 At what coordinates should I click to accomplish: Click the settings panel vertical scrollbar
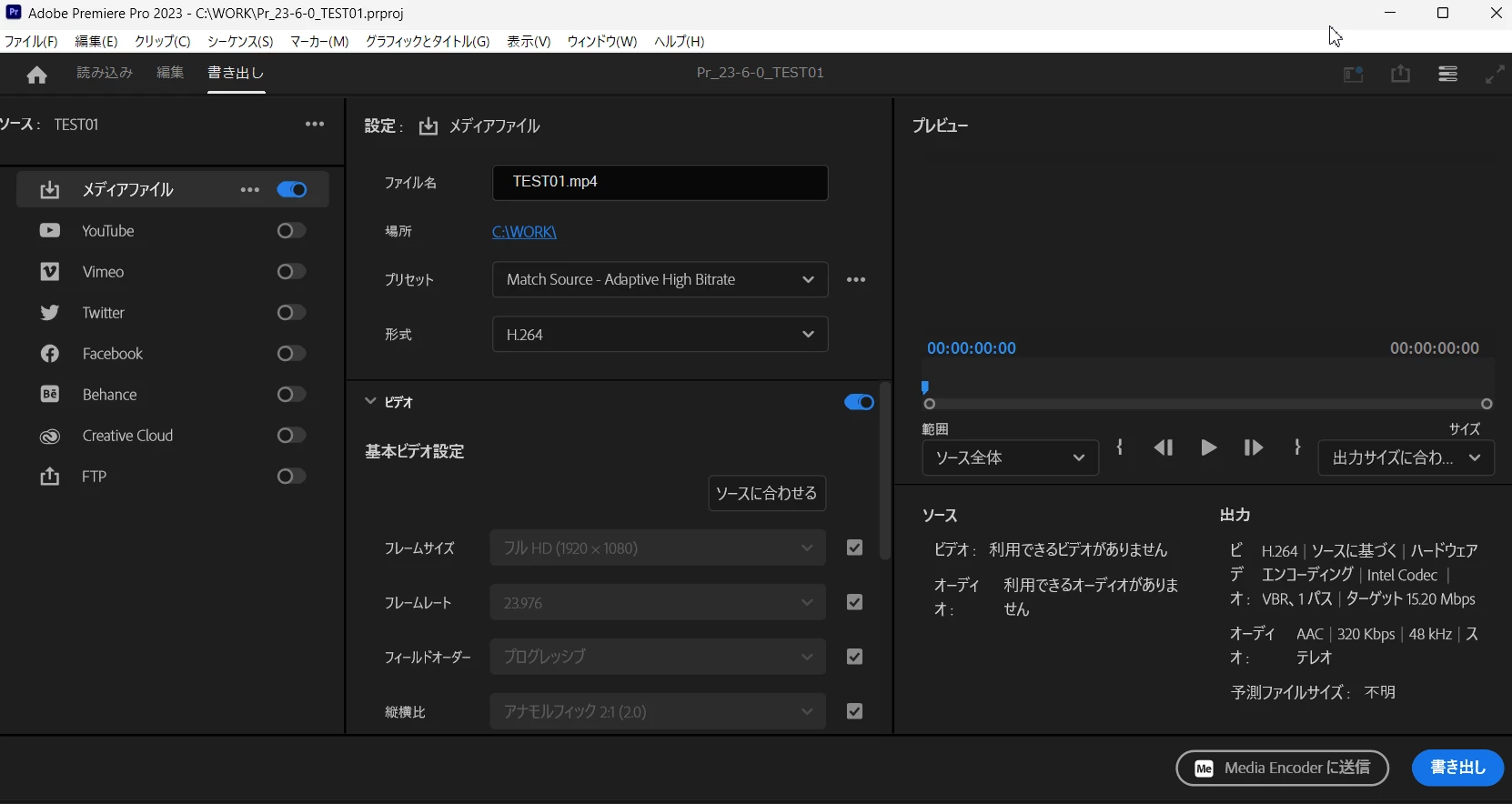click(885, 471)
